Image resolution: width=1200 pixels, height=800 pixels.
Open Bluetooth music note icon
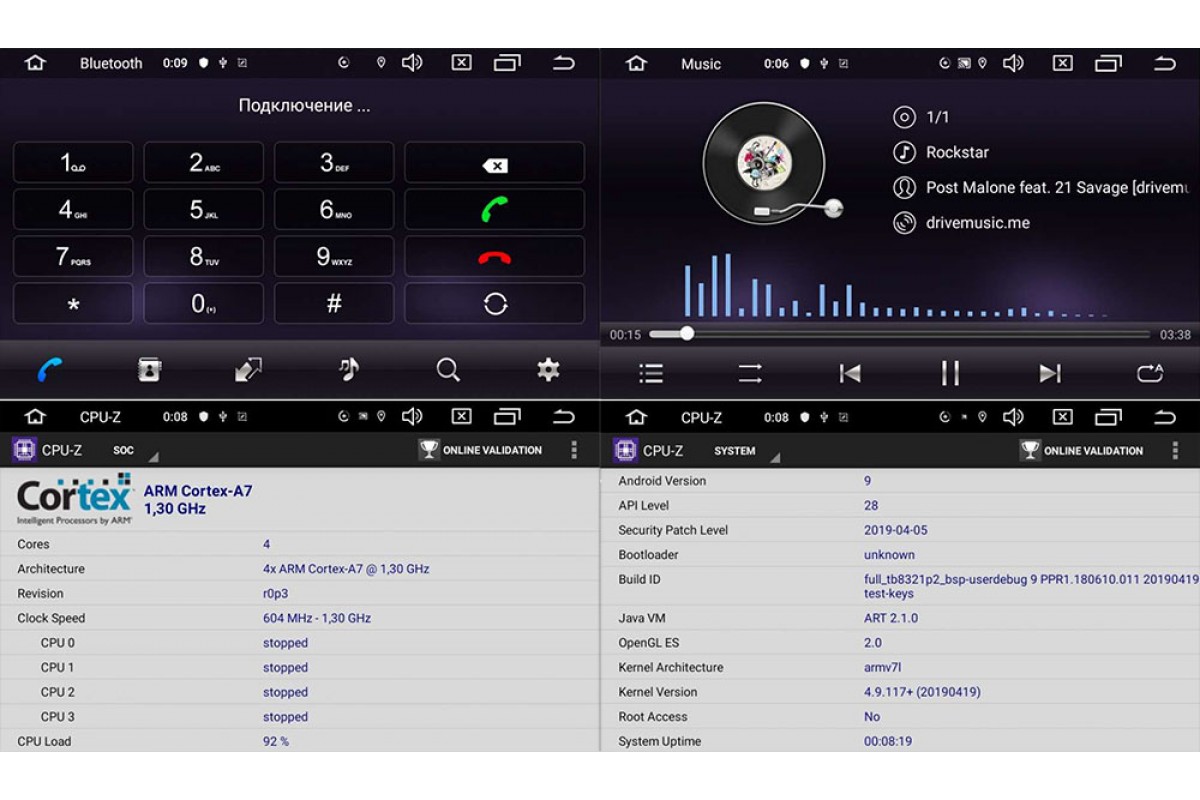tap(348, 370)
